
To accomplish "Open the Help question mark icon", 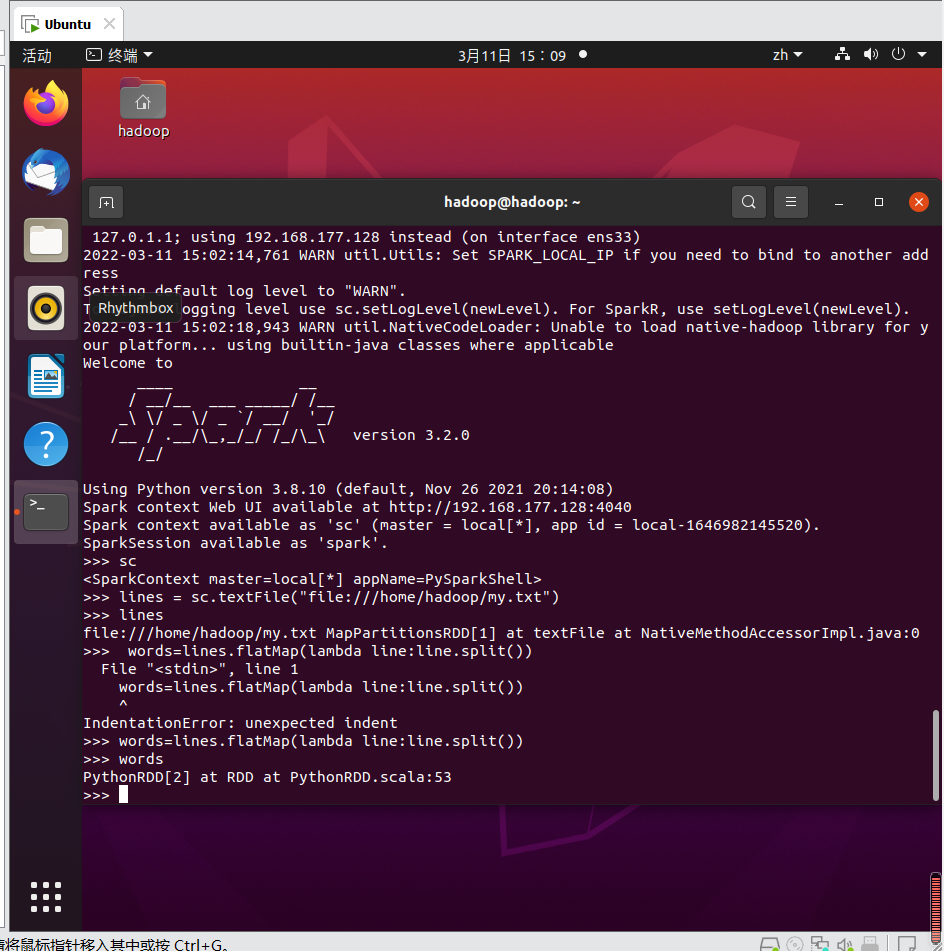I will tap(46, 444).
